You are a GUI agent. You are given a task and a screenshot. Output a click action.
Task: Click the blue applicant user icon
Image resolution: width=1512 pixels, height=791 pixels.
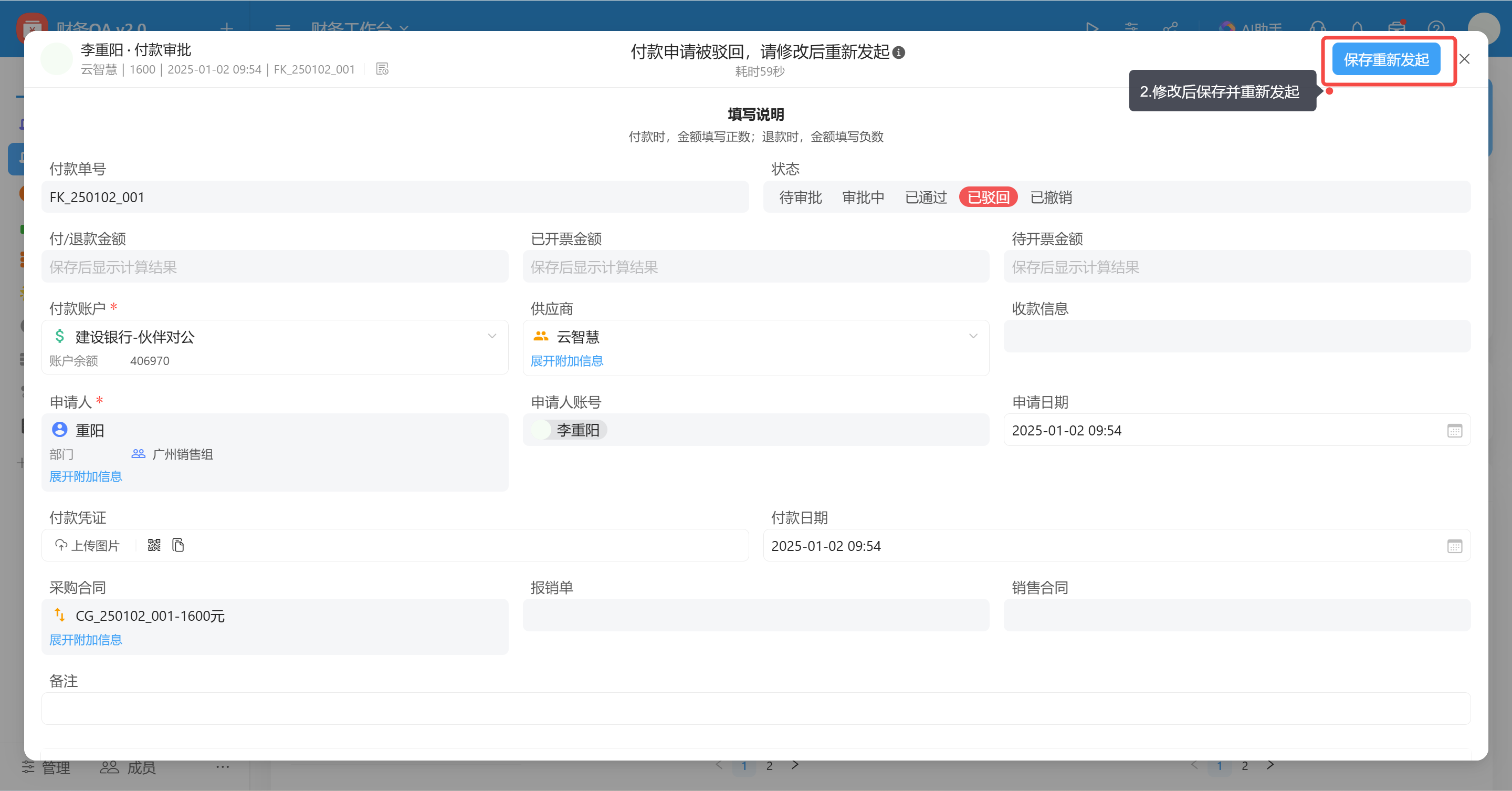(59, 430)
